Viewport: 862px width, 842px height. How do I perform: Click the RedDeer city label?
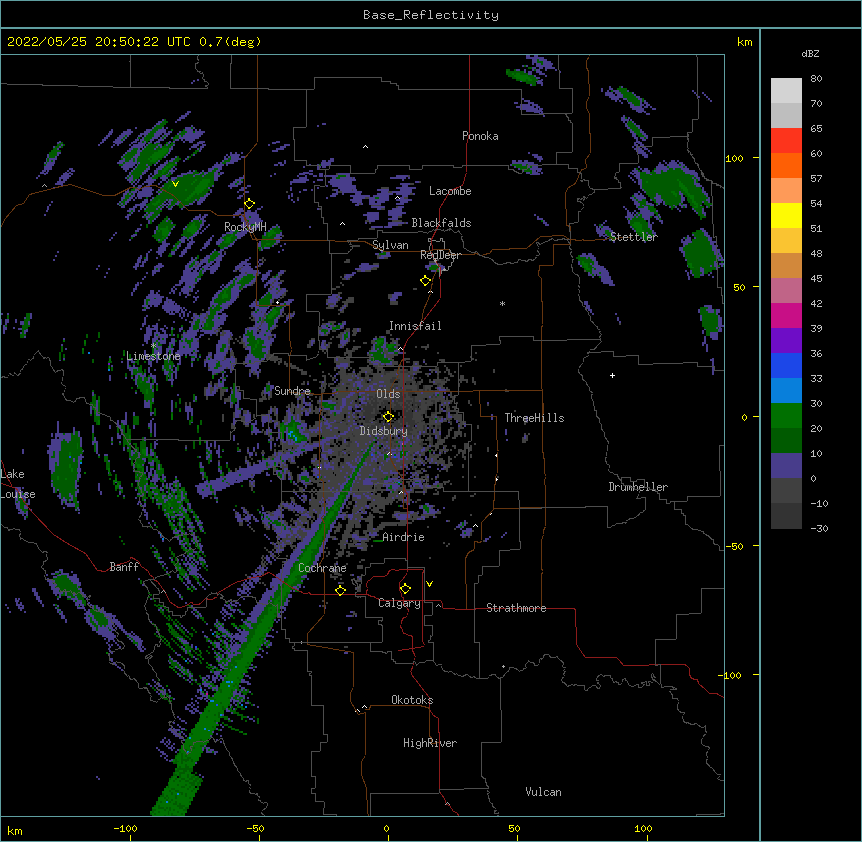[440, 255]
